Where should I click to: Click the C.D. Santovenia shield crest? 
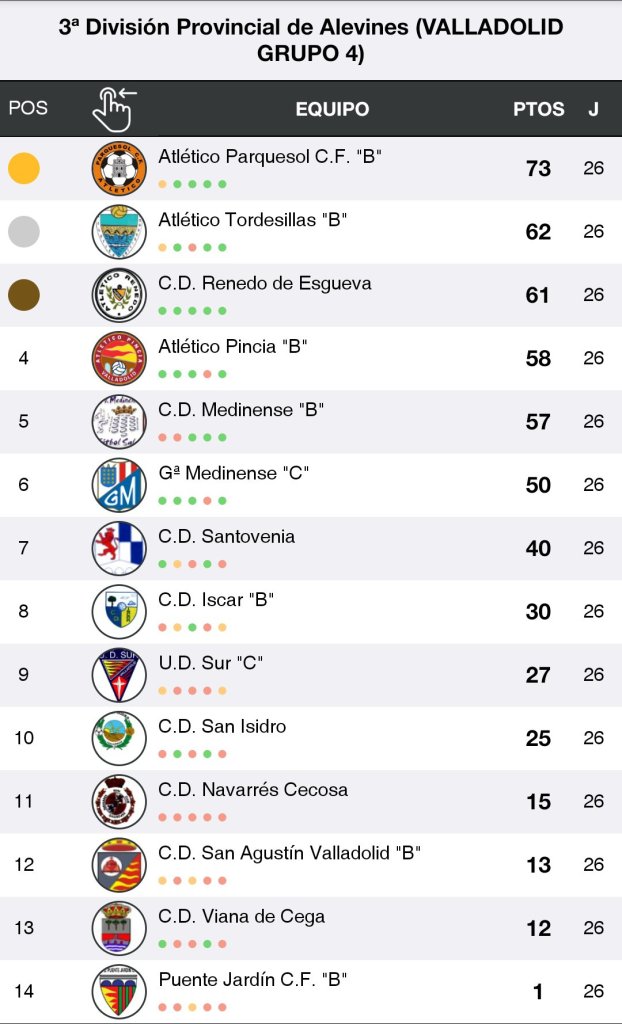click(119, 548)
